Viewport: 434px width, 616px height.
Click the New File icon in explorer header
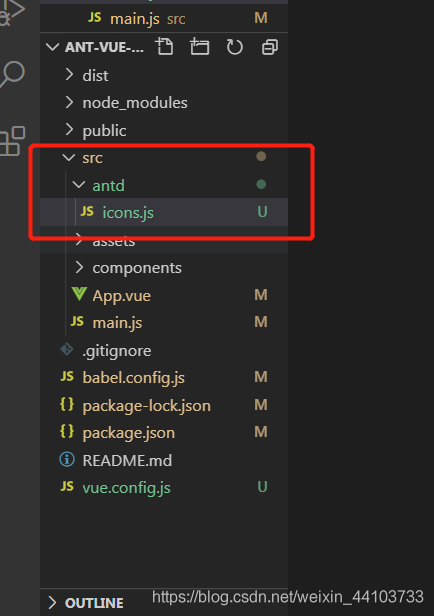[x=164, y=46]
